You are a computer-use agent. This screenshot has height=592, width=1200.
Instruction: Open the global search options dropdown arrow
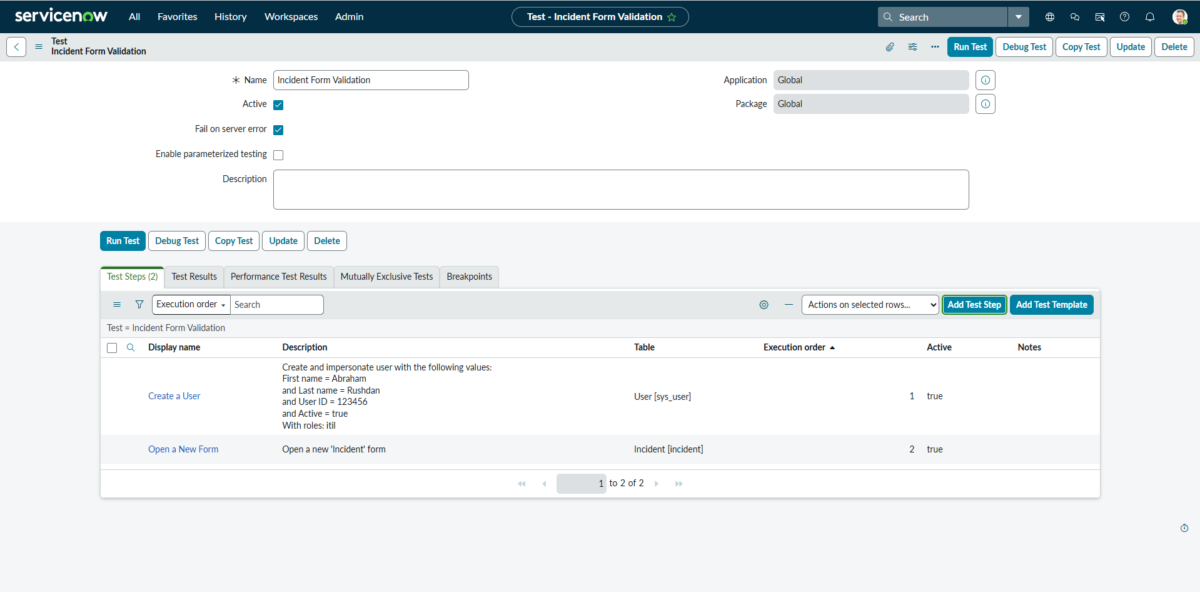click(1018, 17)
